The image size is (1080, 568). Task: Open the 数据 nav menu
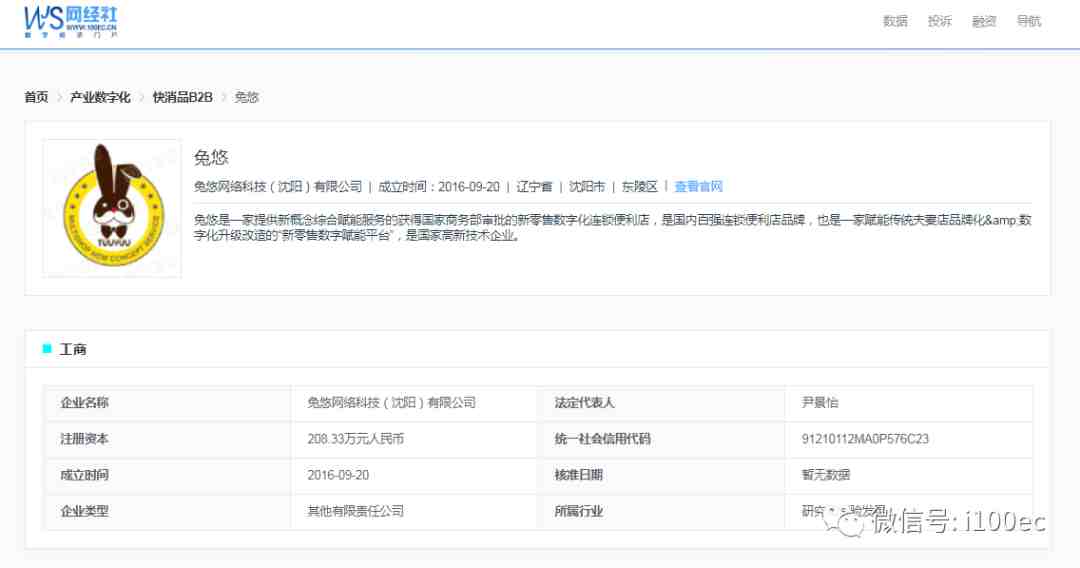coord(895,21)
